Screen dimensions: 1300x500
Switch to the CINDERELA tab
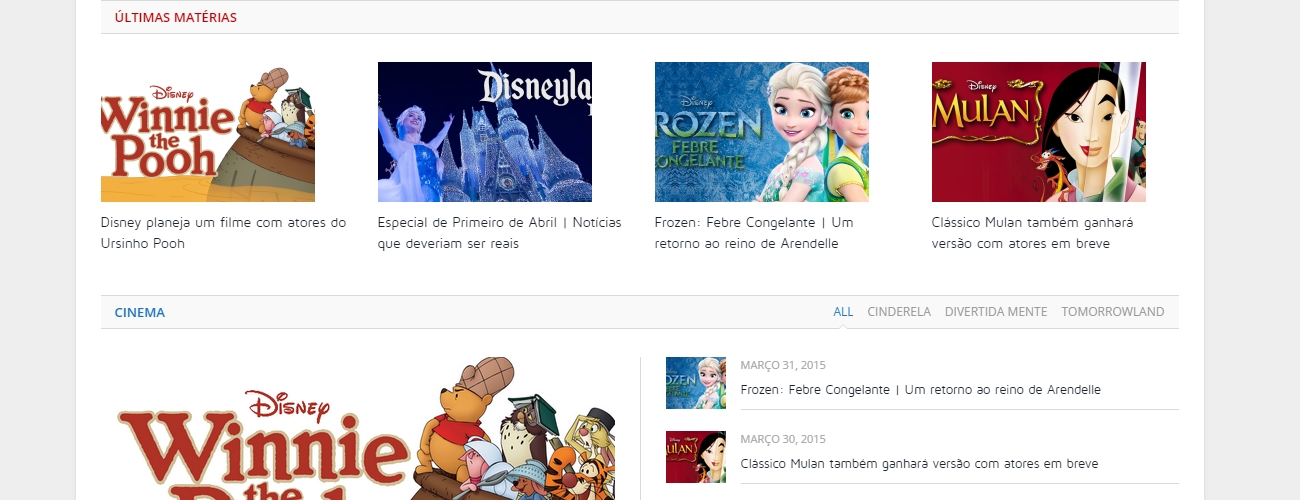tap(899, 312)
